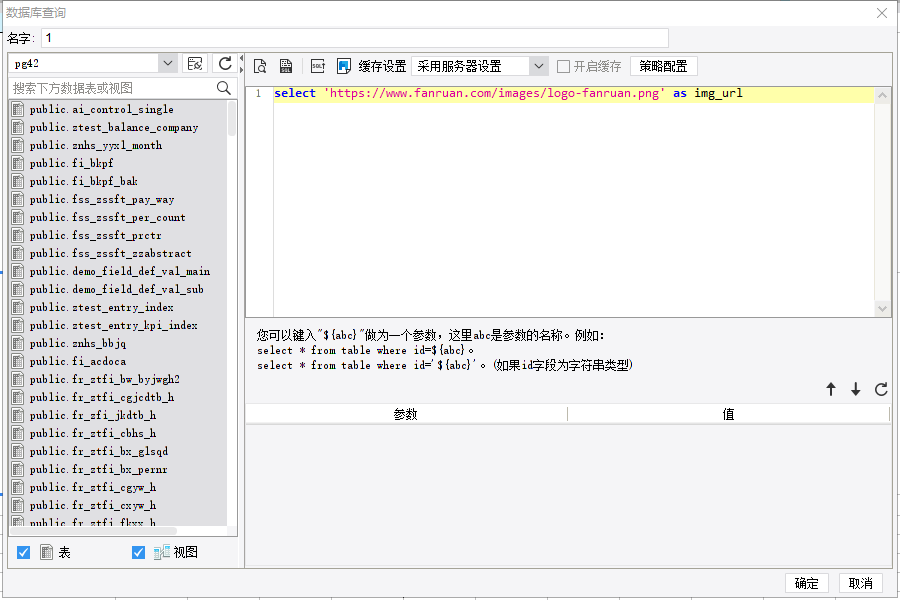The width and height of the screenshot is (900, 600).
Task: Click the 确定 button
Action: 807,583
